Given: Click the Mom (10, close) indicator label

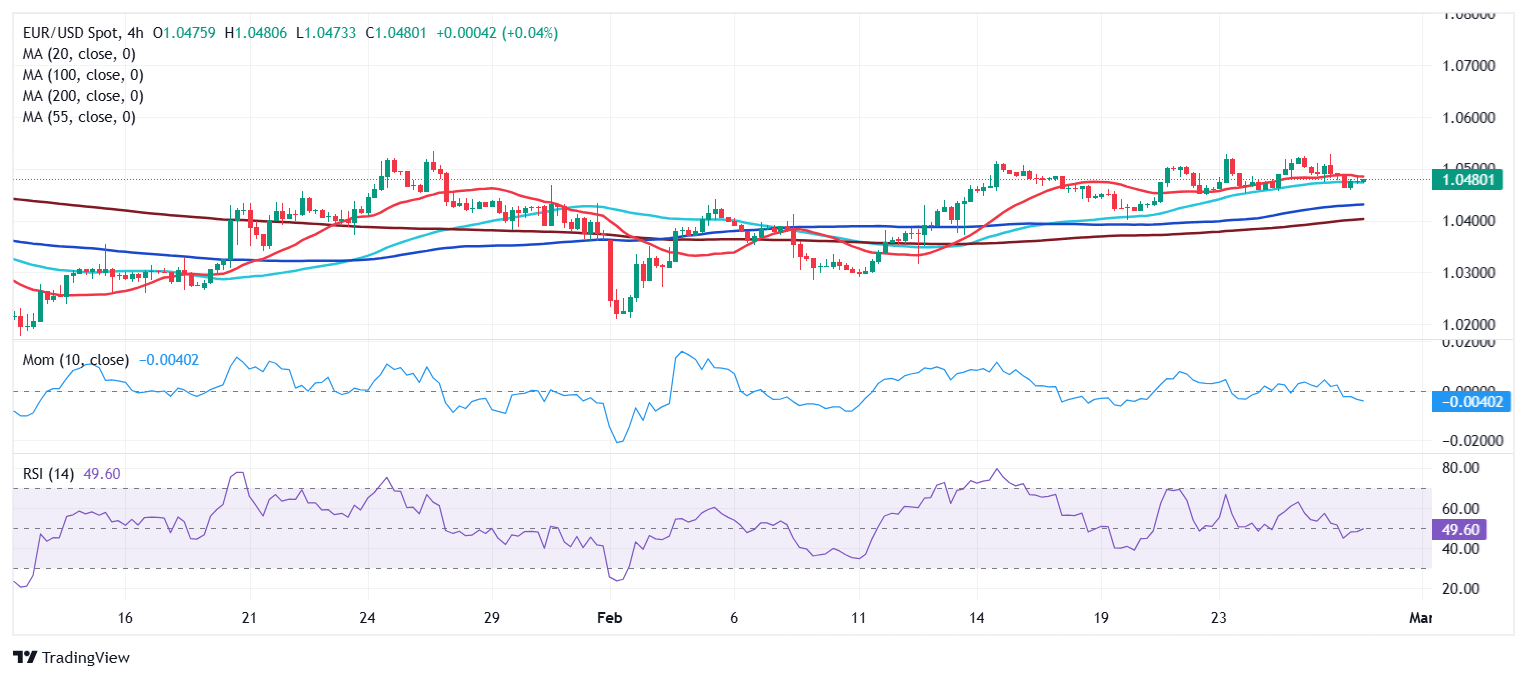Looking at the screenshot, I should click(x=76, y=359).
